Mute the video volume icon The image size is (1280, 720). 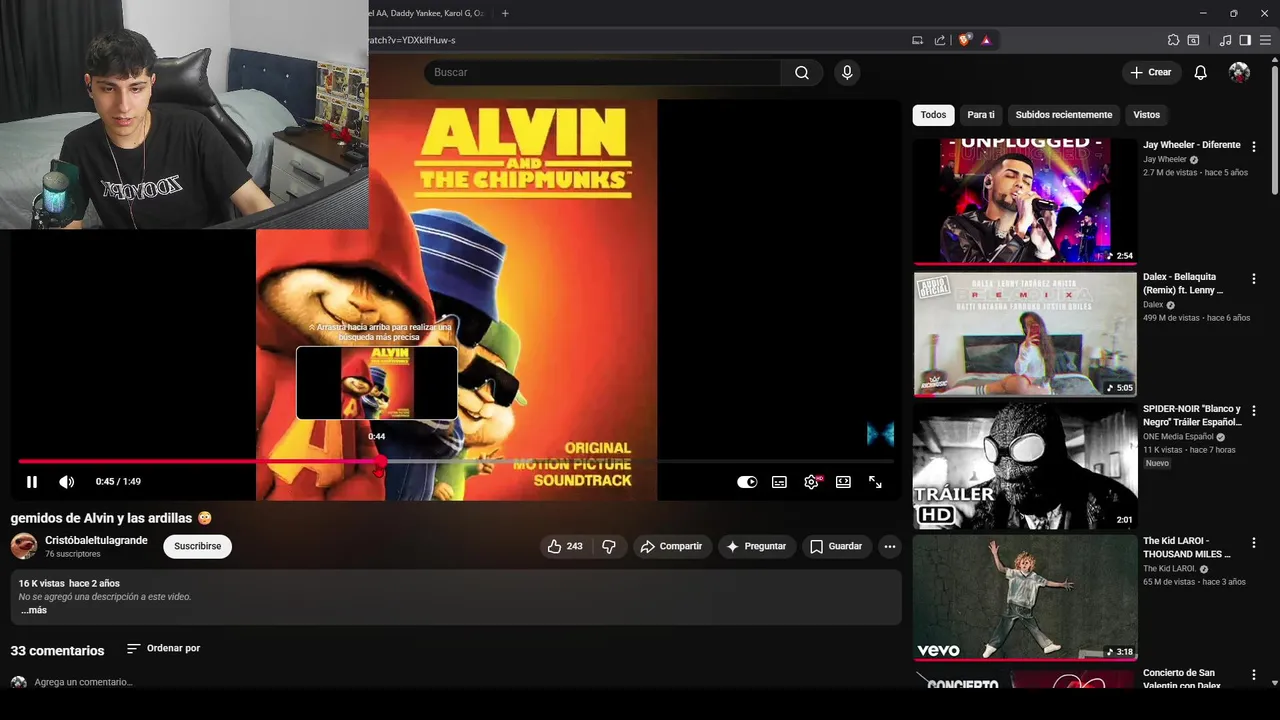click(66, 482)
